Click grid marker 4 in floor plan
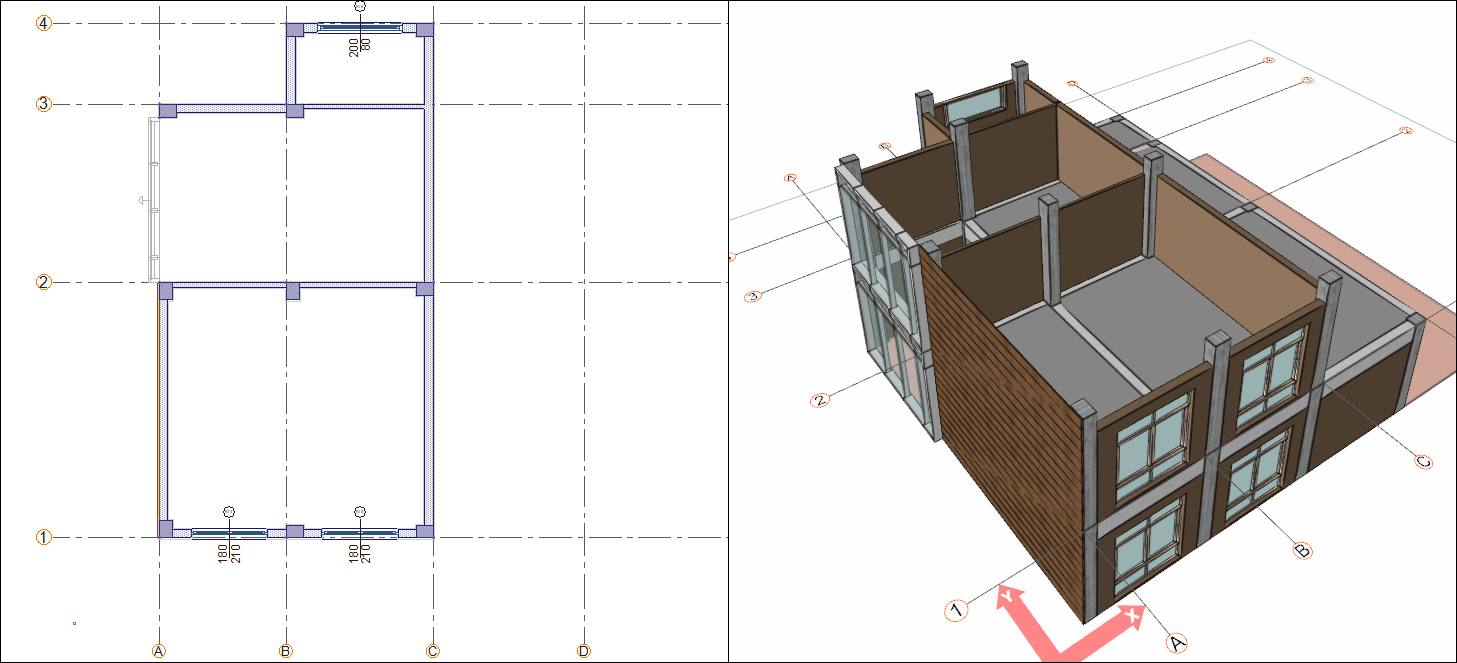This screenshot has height=663, width=1457. 44,23
